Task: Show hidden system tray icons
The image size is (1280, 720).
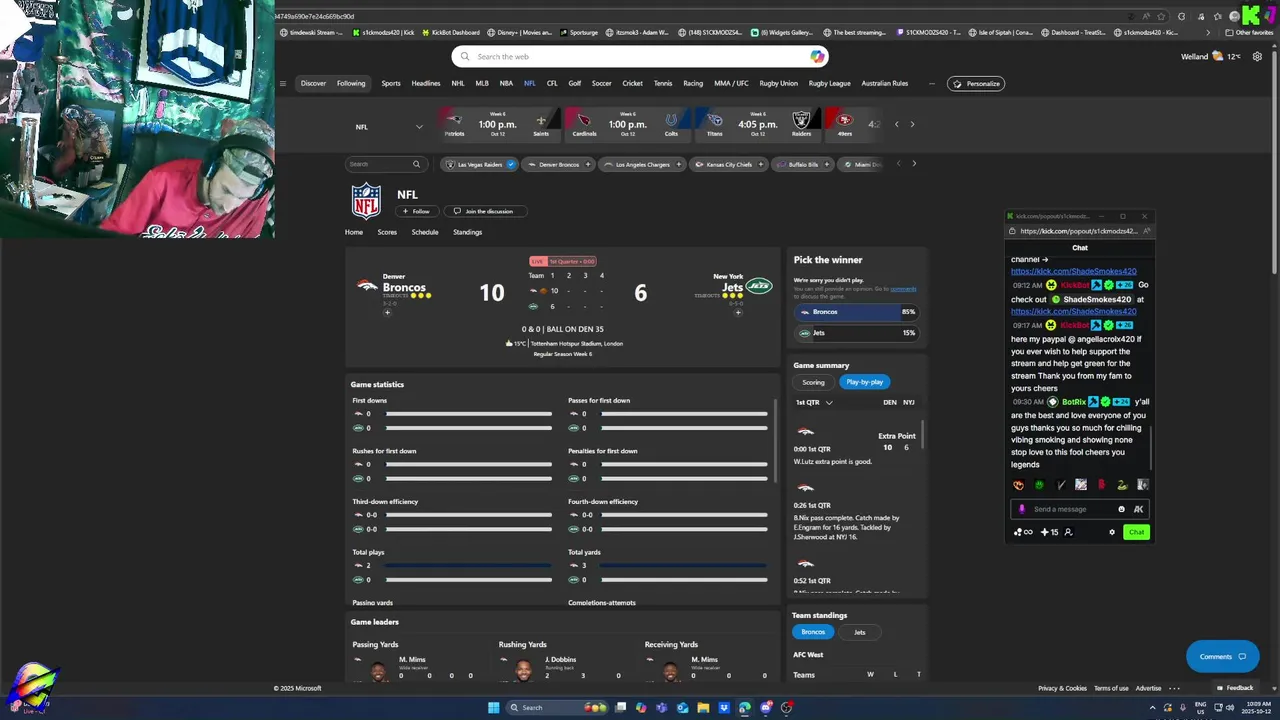Action: pyautogui.click(x=1153, y=708)
